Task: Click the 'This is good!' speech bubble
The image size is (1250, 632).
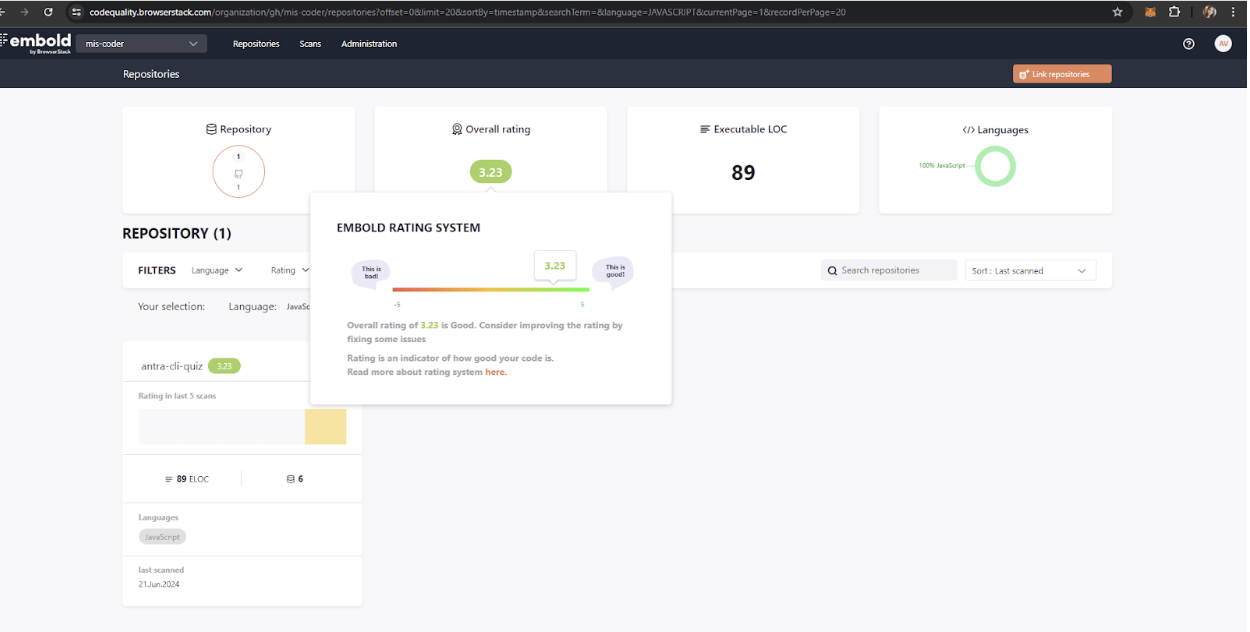Action: coord(613,271)
